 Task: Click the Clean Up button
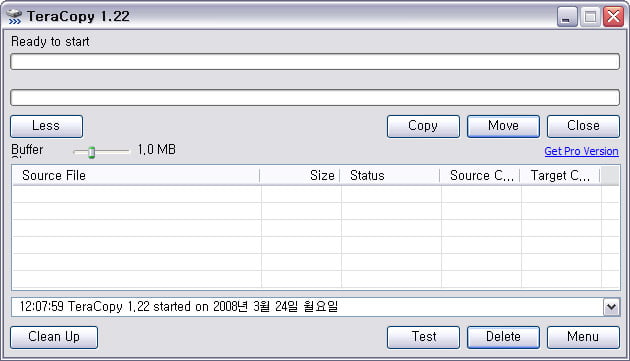point(54,337)
